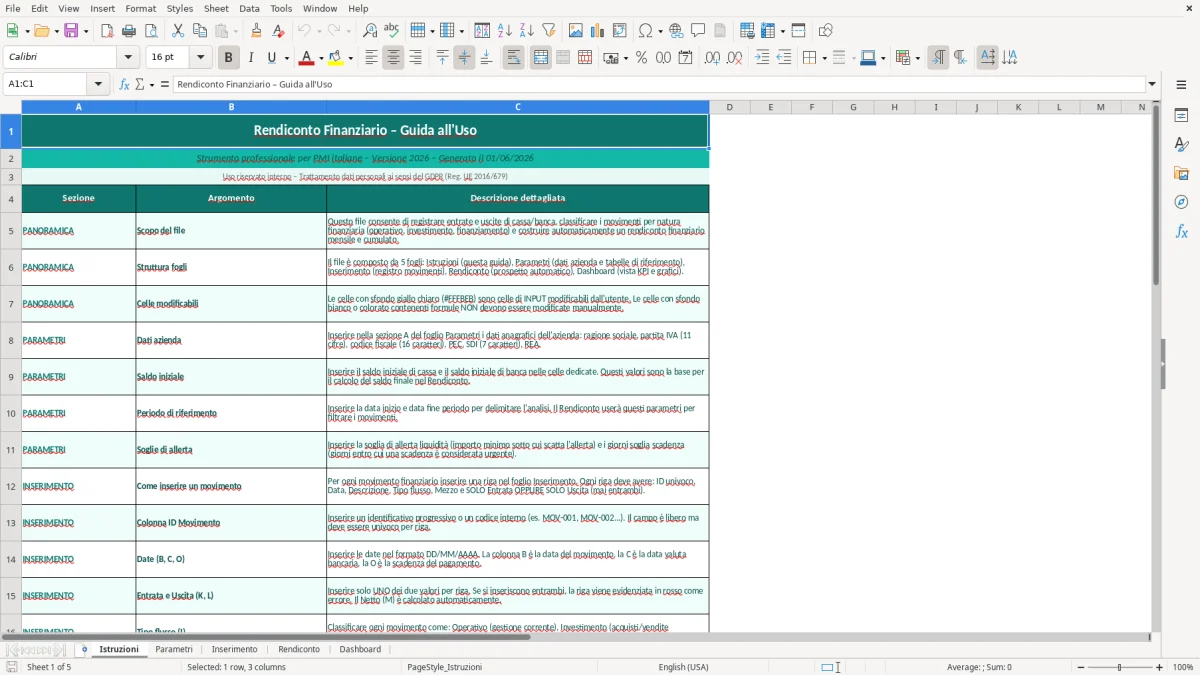
Task: Open the sidebar Gallery deck
Action: 1181,173
